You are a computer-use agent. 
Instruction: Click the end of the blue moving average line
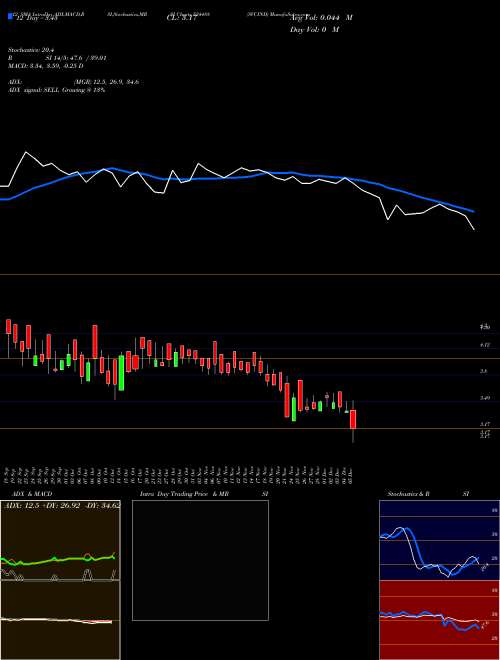click(474, 211)
